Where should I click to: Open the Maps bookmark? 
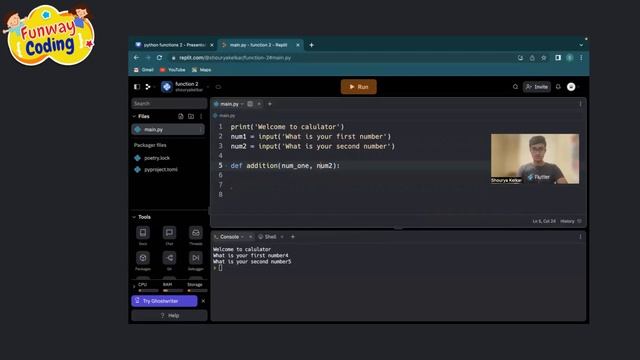tap(202, 70)
